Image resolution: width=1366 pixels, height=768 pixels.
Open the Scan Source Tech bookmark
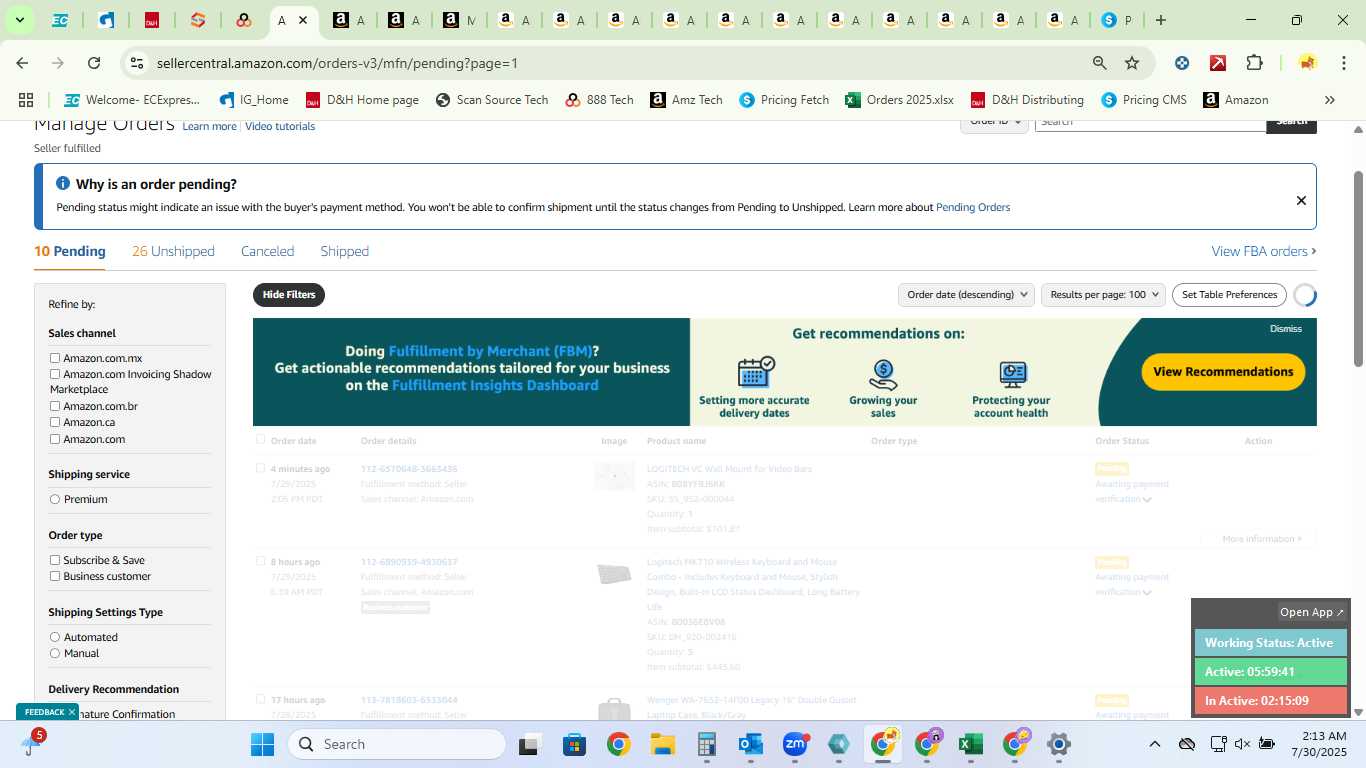point(492,100)
